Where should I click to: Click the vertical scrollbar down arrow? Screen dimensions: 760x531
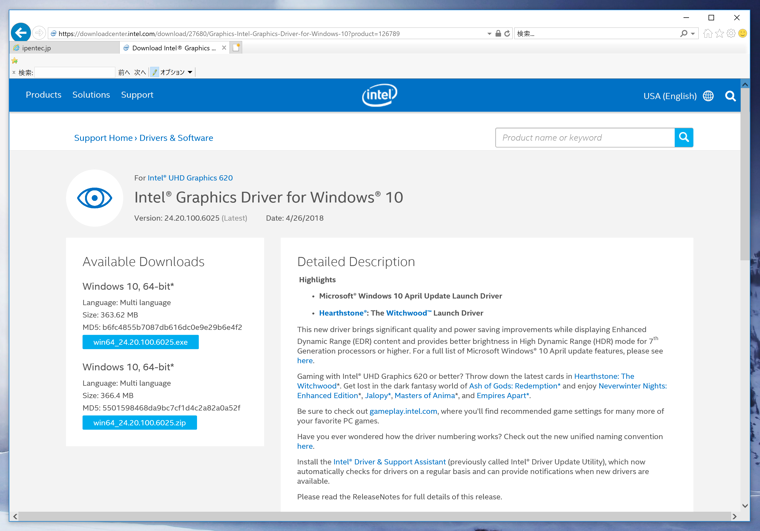tap(745, 505)
